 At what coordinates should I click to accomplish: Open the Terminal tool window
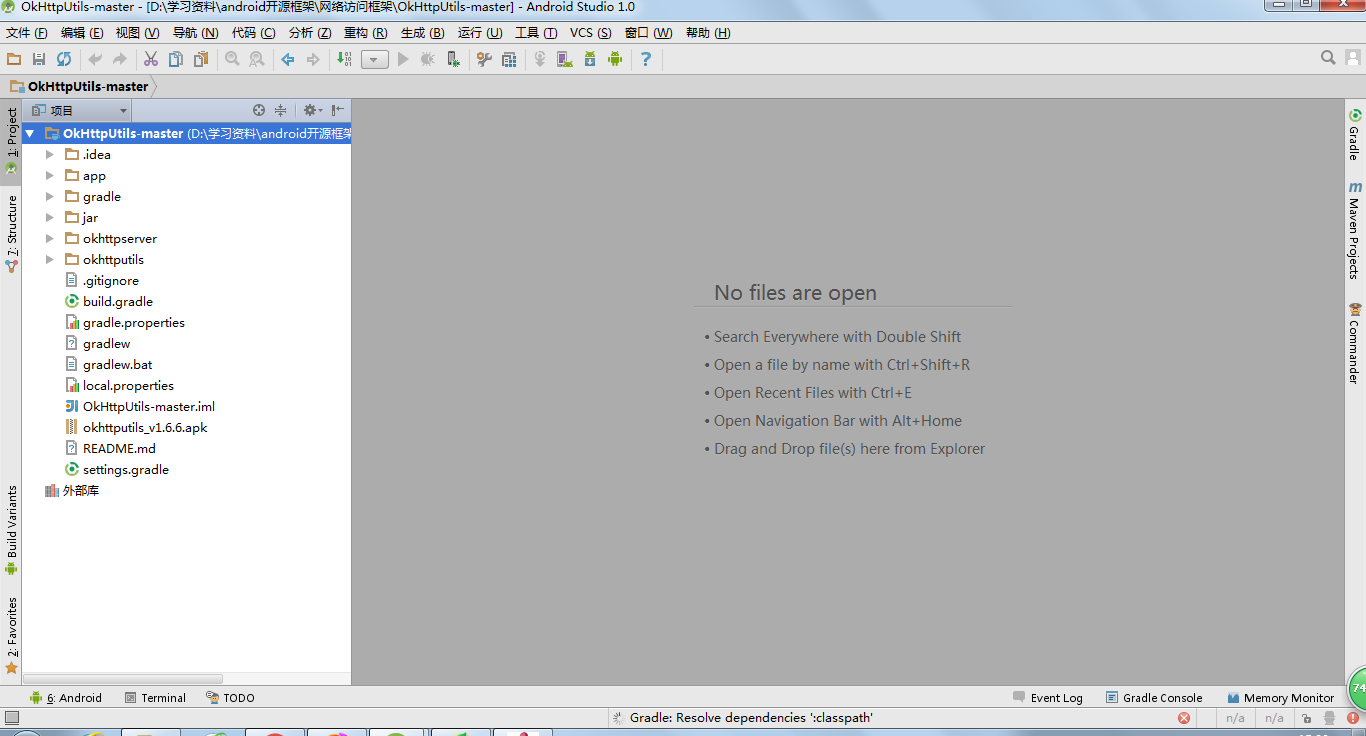[155, 698]
